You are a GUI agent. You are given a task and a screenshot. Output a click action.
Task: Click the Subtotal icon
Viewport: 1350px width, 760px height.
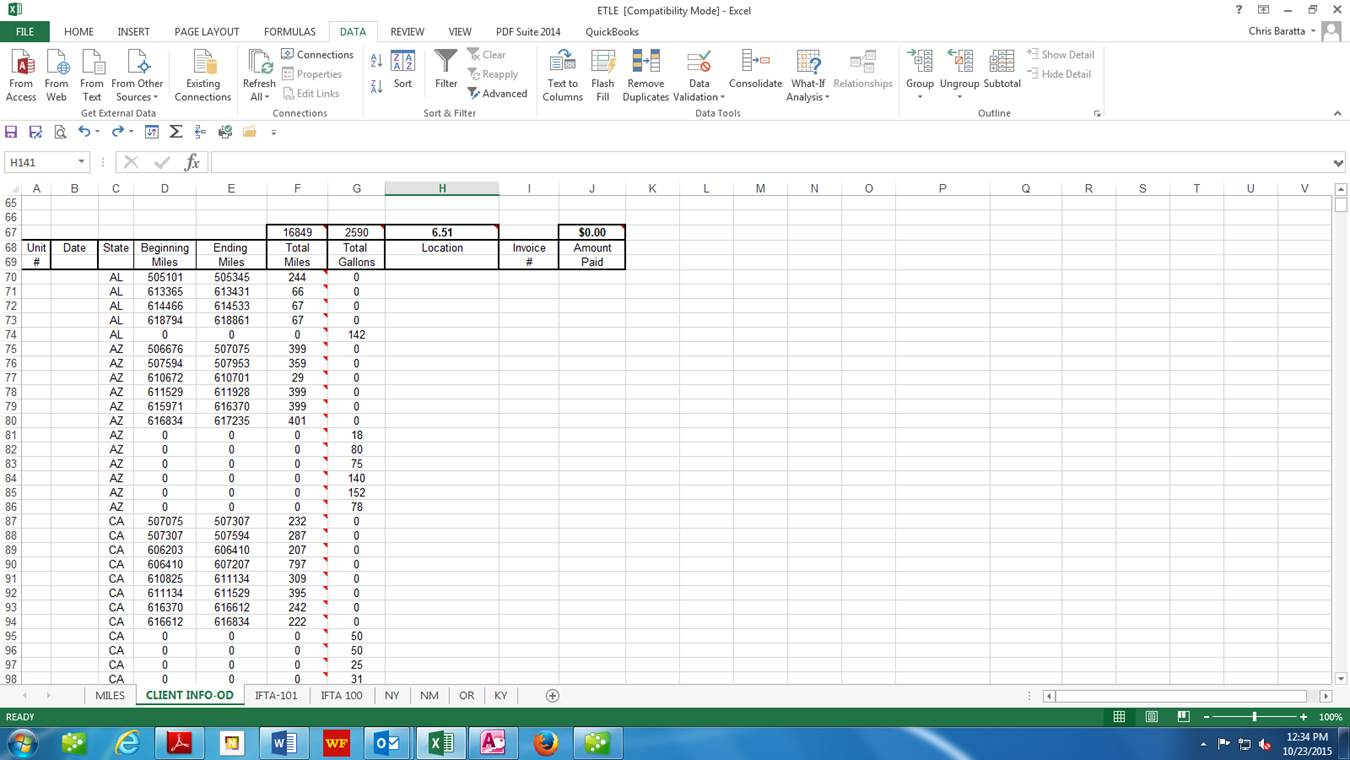(1001, 63)
